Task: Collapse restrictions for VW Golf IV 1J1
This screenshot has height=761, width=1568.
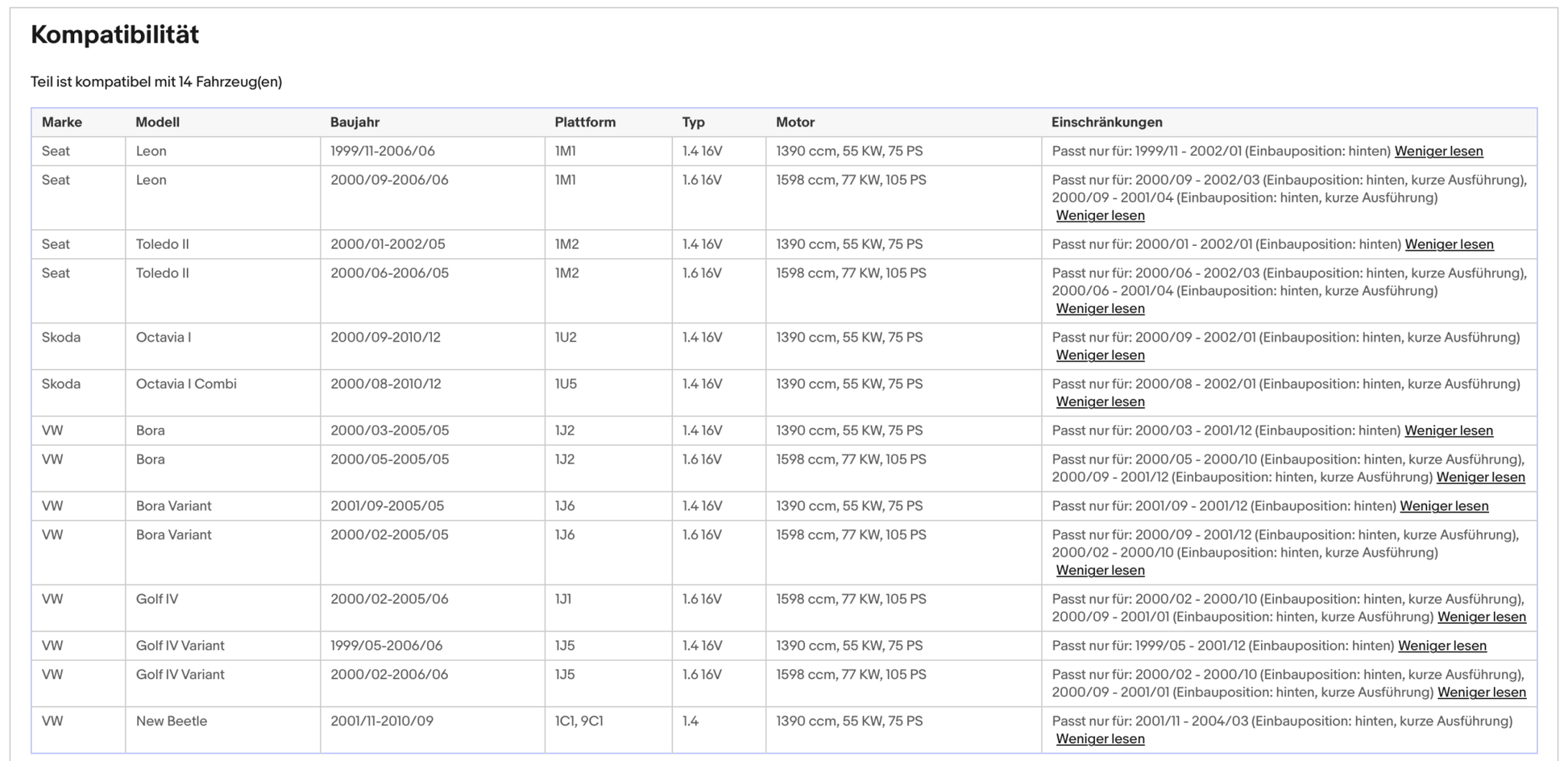Action: click(1481, 618)
